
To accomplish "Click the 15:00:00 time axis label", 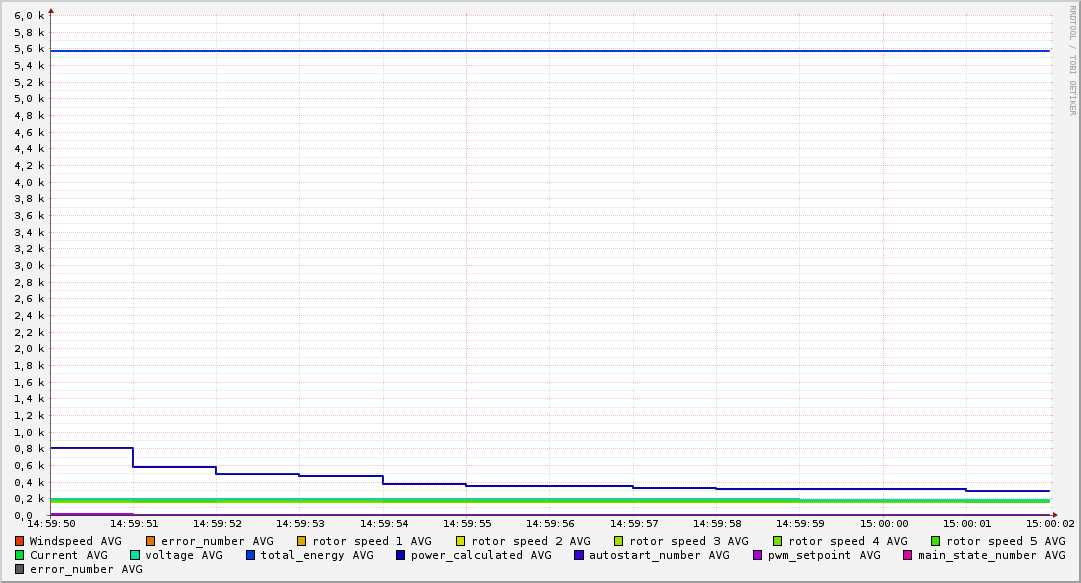I will (x=883, y=523).
